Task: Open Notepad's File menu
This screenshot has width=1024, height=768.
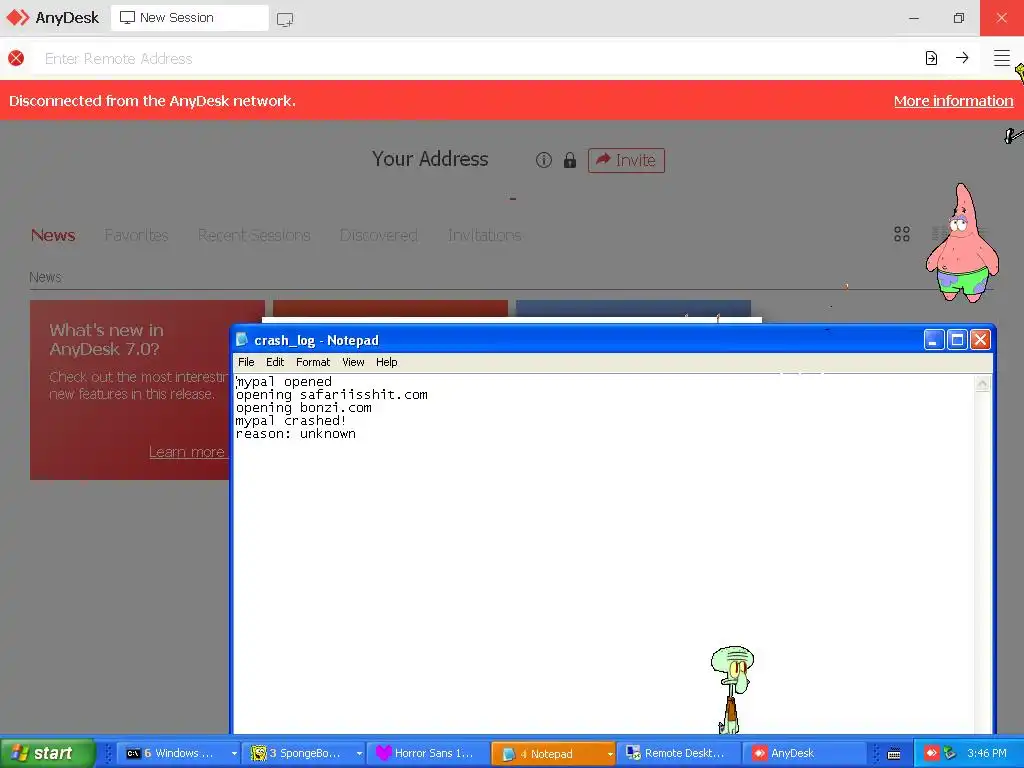Action: 246,362
